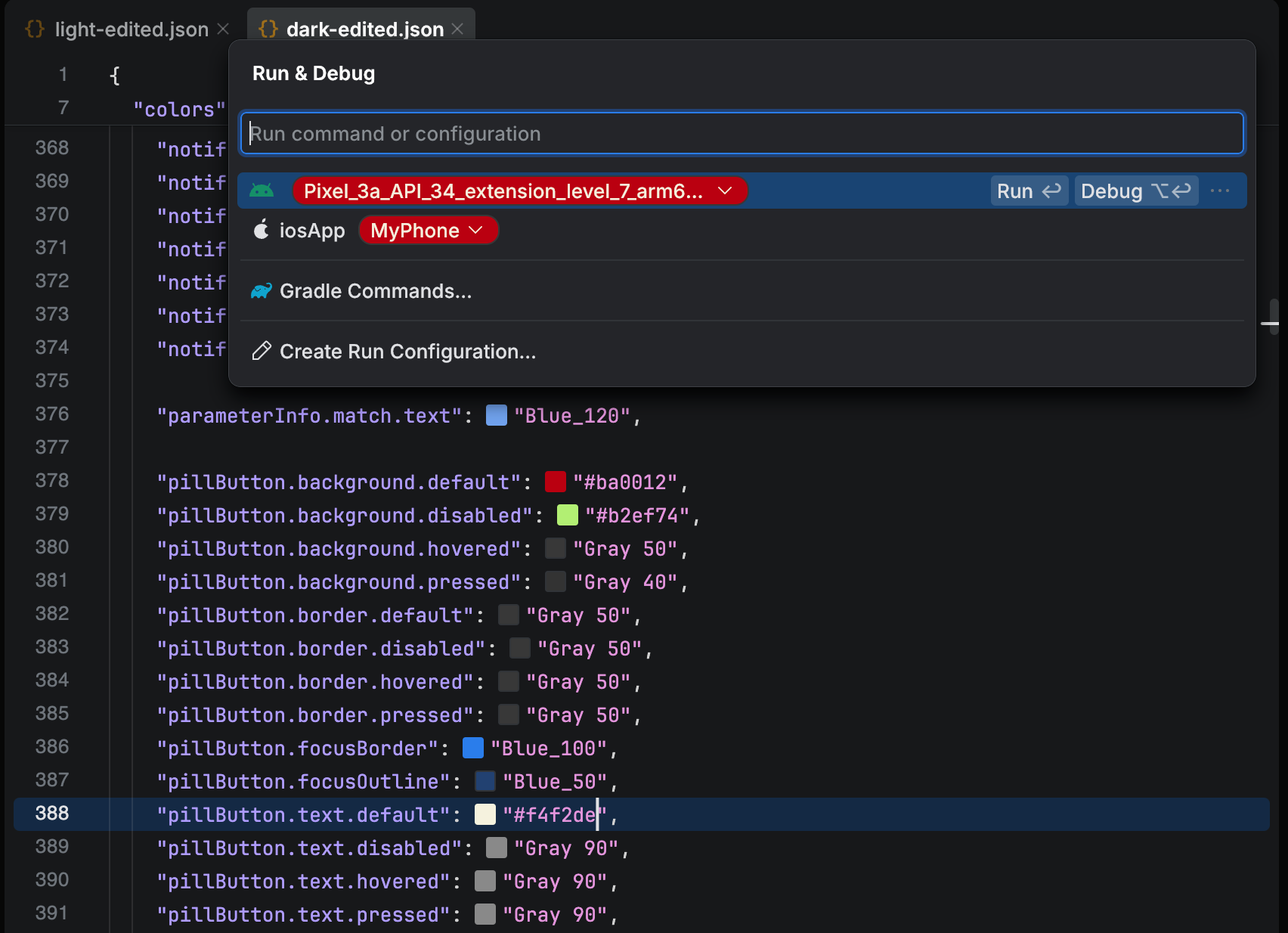
Task: Click the pencil icon beside Create Run Configuration
Action: coord(261,351)
